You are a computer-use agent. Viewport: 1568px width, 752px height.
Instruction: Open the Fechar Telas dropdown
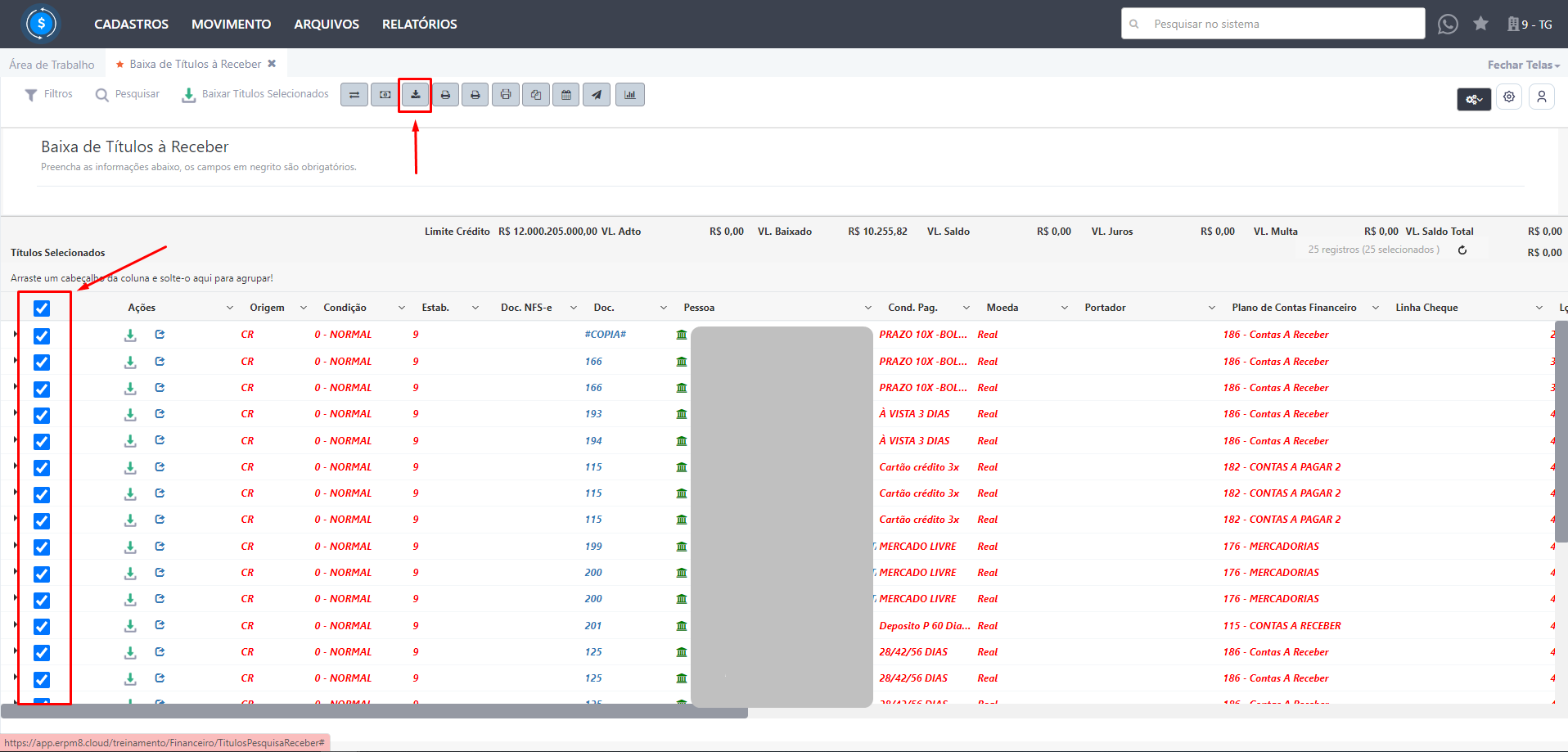1524,65
